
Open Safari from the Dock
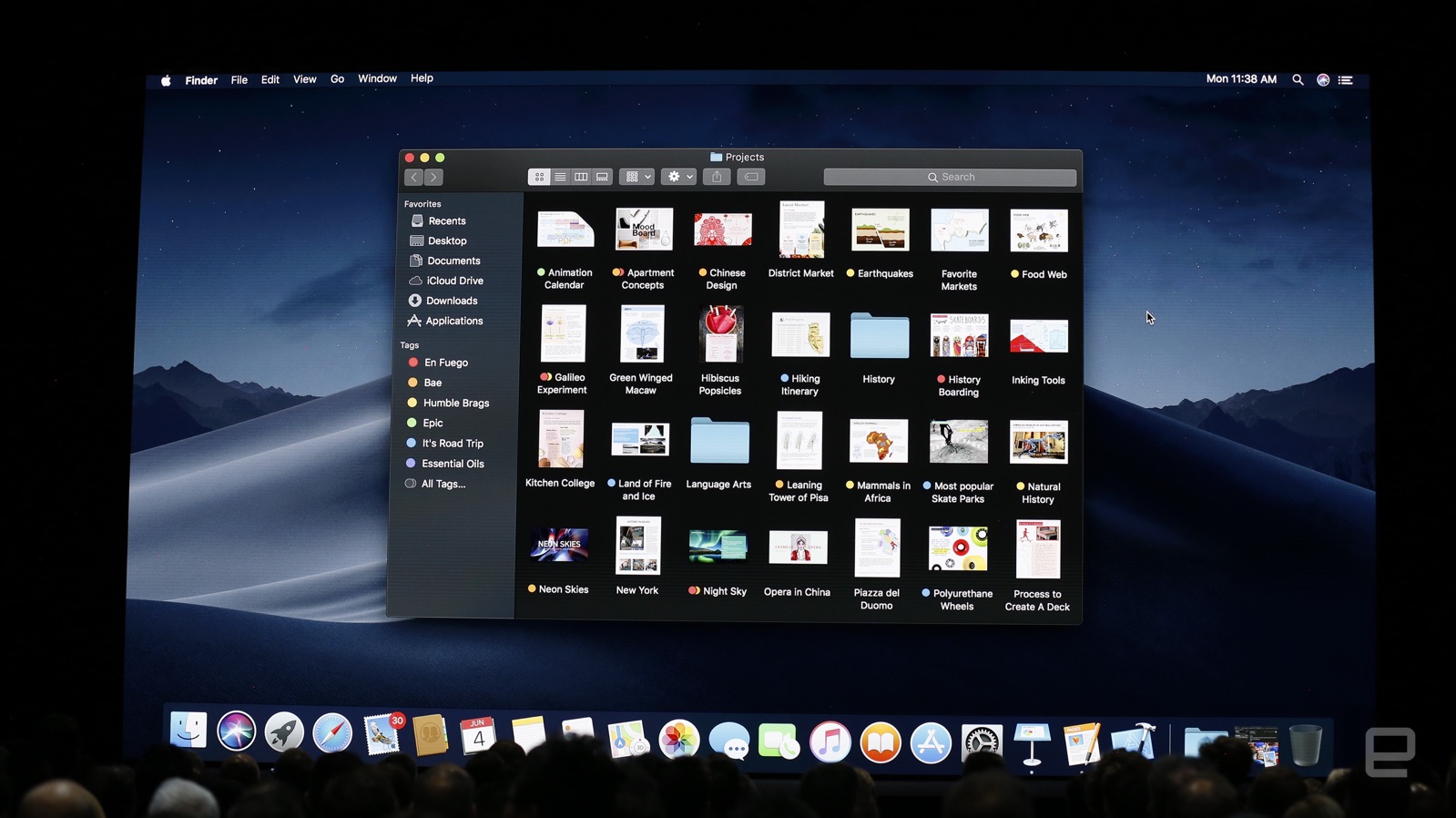[332, 733]
